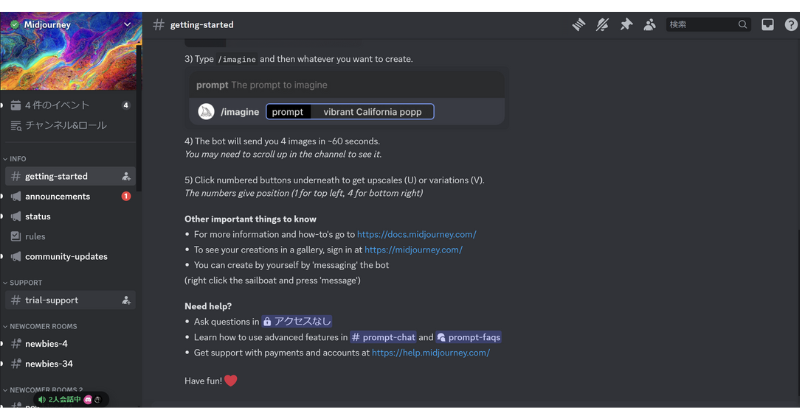The image size is (800, 420).
Task: Open the Midjourney server dropdown menu
Action: (127, 24)
